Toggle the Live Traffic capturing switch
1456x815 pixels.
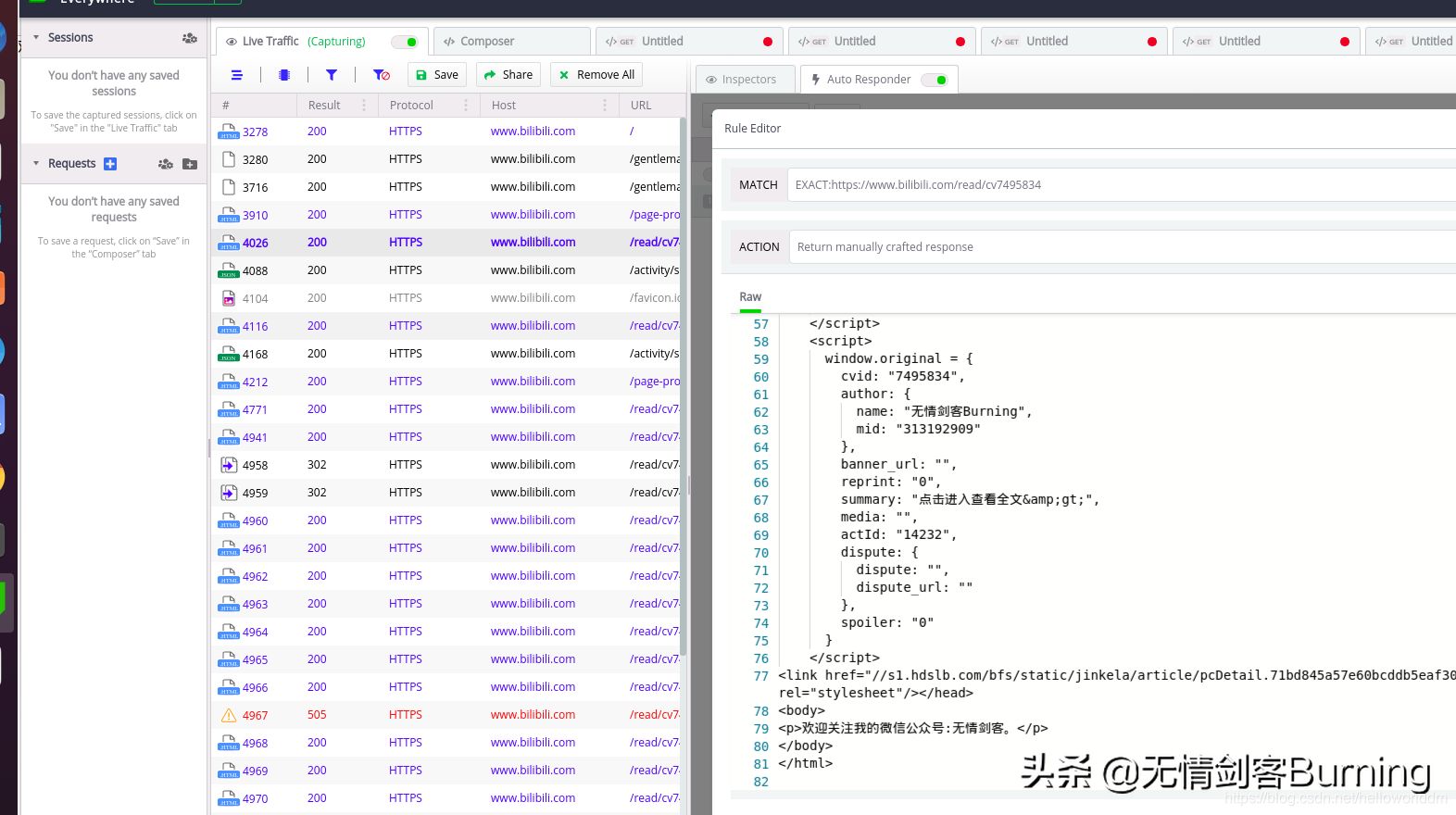405,42
